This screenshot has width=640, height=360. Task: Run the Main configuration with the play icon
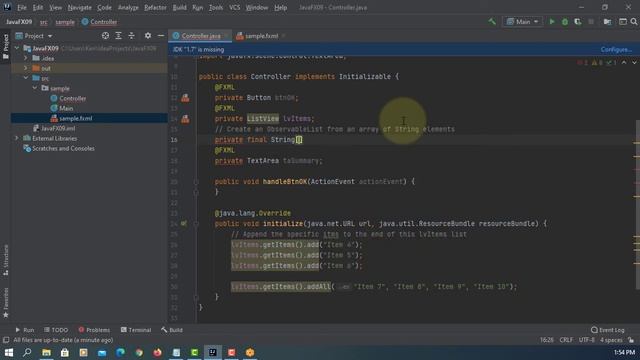[x=552, y=22]
